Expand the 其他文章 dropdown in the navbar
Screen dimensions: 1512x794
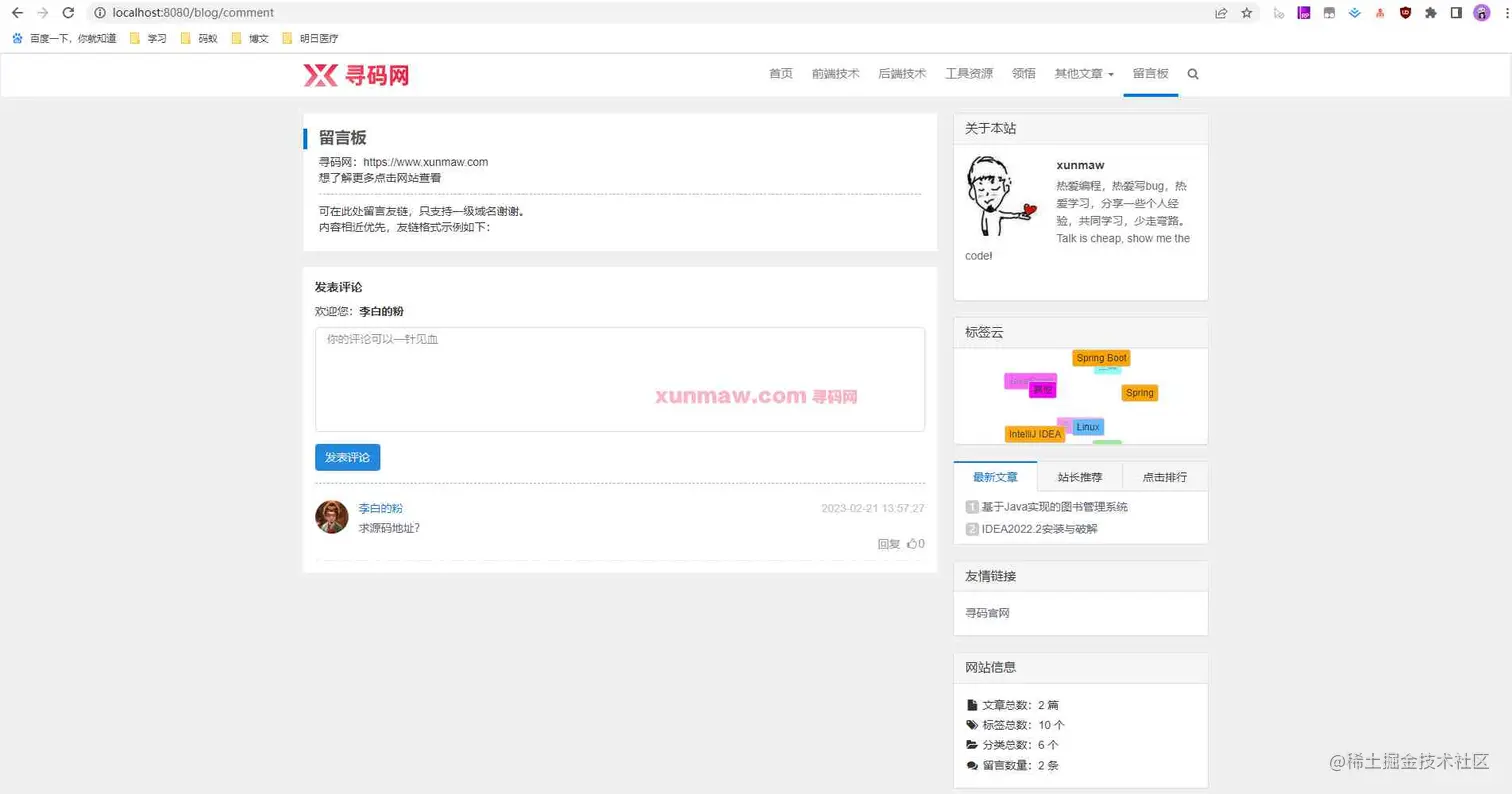pos(1082,74)
